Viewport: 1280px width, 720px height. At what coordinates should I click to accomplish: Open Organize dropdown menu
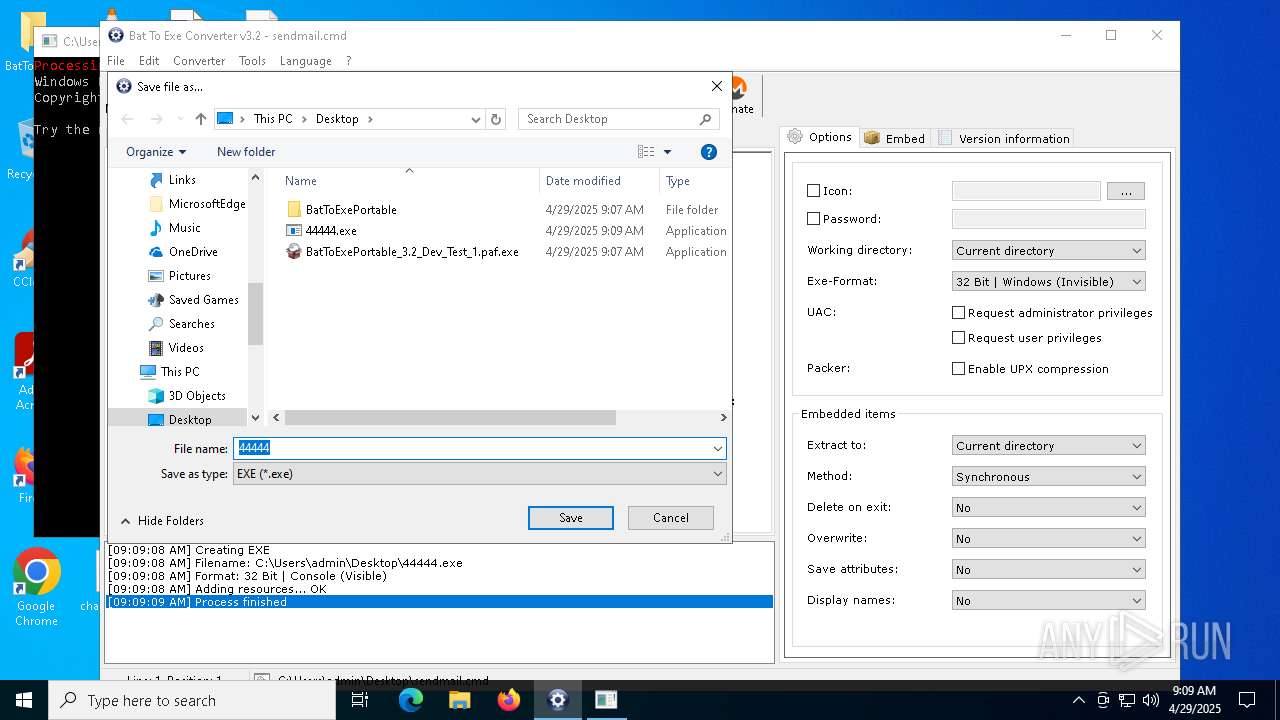click(156, 152)
